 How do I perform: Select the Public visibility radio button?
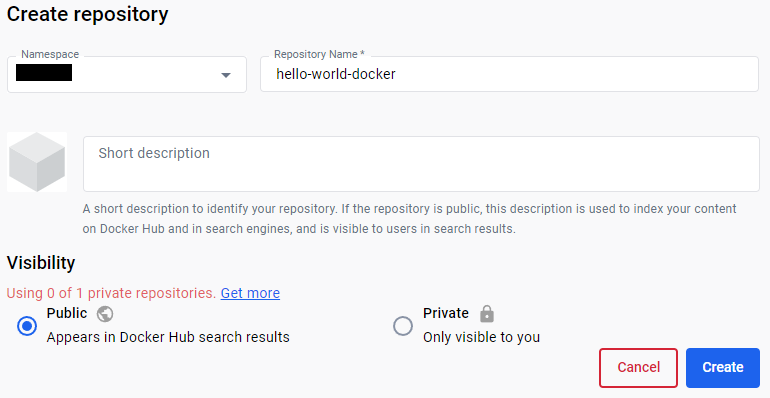(x=27, y=326)
